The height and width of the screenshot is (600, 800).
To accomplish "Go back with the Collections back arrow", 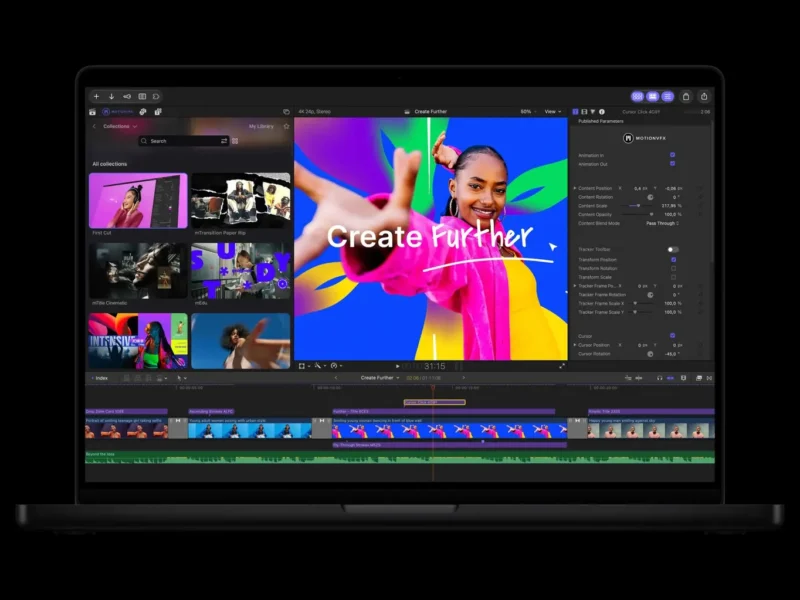I will pos(94,126).
